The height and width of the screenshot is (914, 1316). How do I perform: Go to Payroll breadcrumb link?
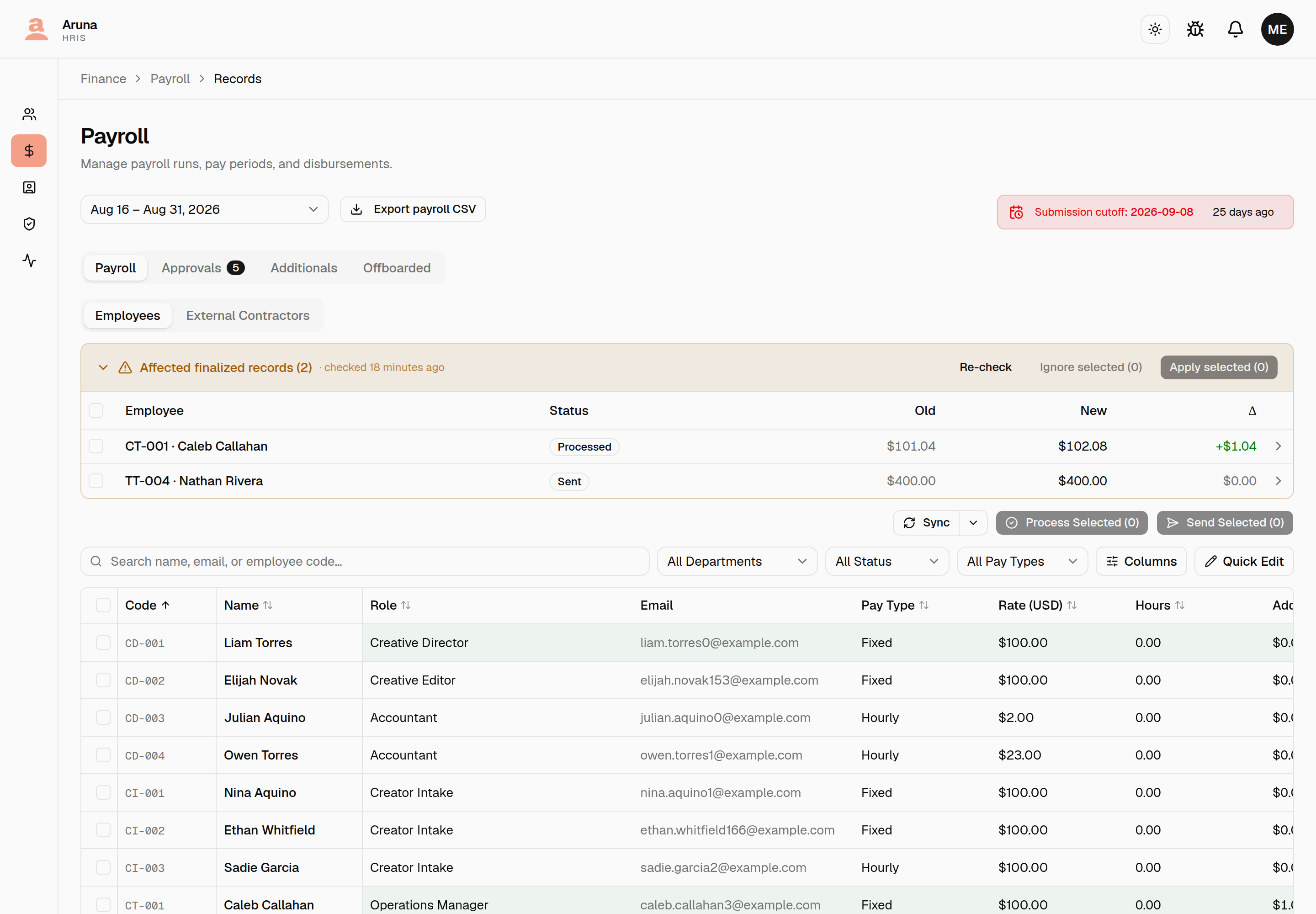pyautogui.click(x=170, y=79)
